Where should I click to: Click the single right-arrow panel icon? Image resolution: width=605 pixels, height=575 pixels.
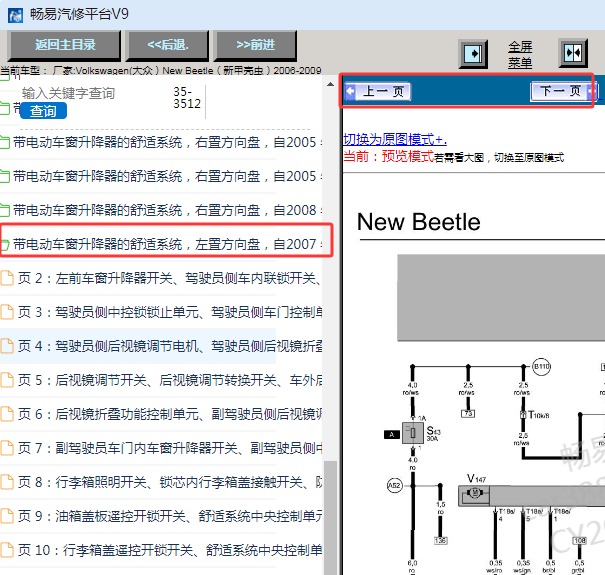pos(473,54)
